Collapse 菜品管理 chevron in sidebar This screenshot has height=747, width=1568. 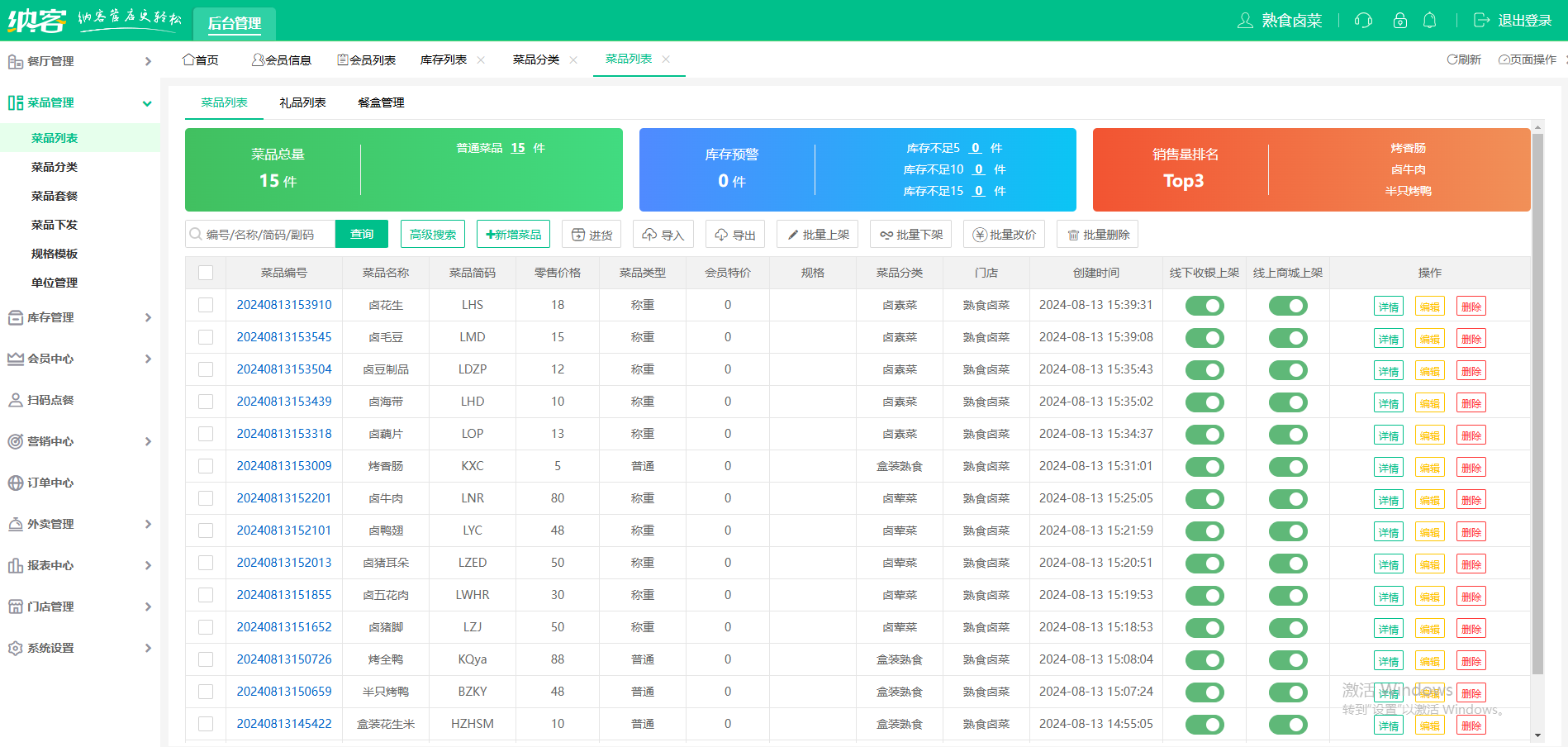[147, 103]
